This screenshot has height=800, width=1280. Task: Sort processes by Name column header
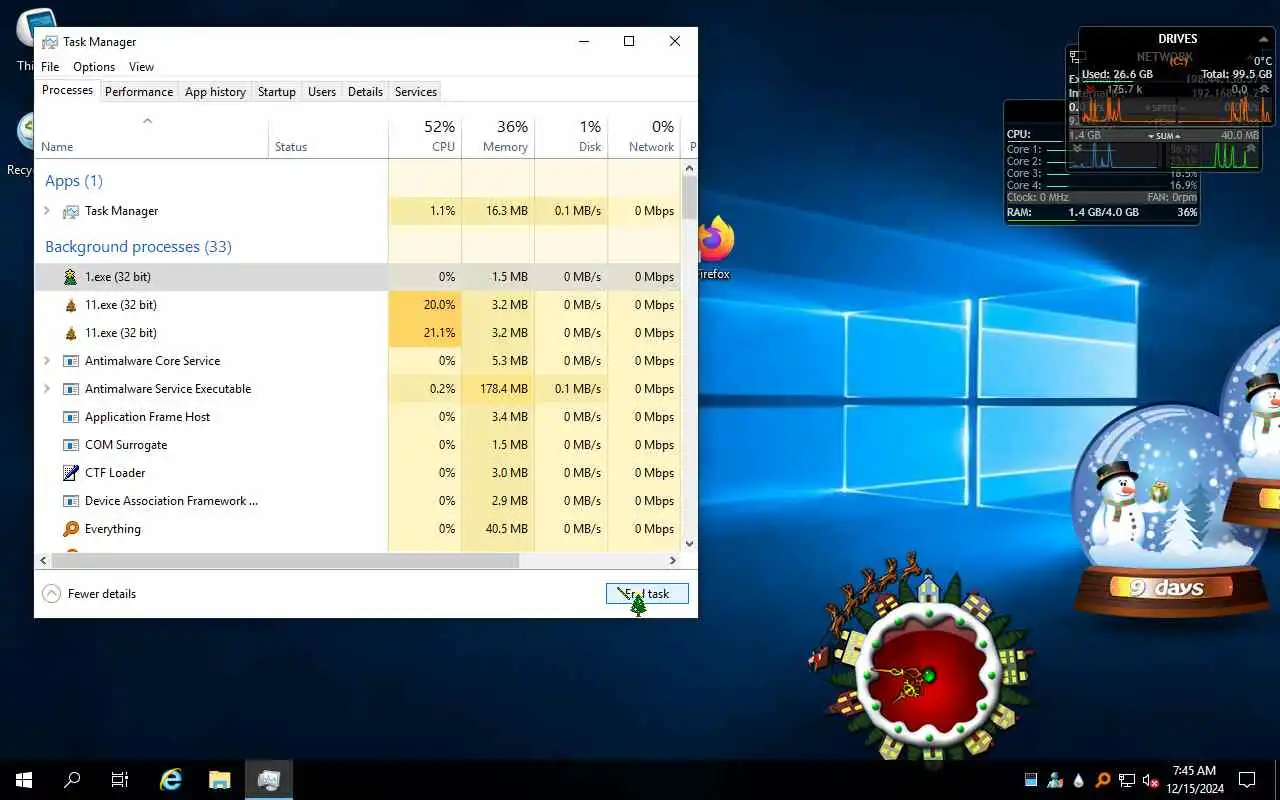[x=152, y=137]
